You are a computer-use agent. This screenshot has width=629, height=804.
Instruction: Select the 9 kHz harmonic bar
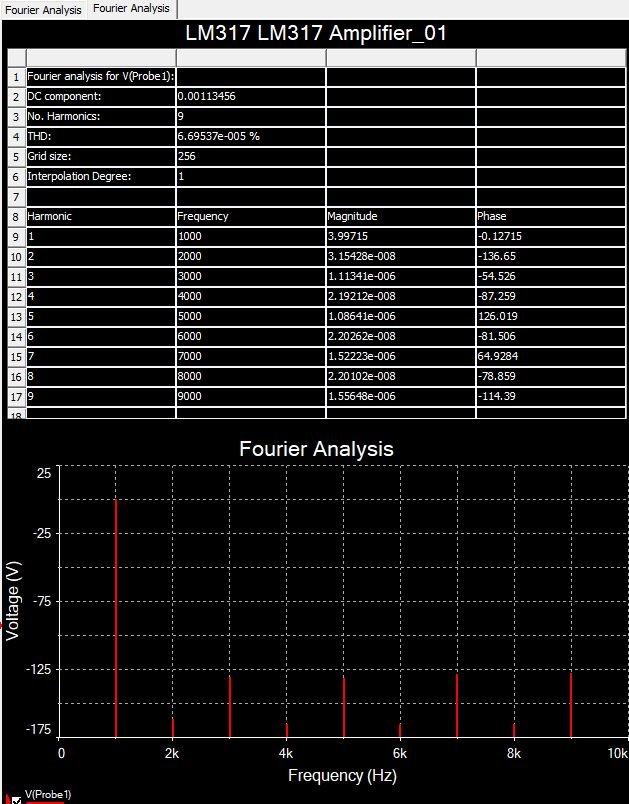point(571,705)
